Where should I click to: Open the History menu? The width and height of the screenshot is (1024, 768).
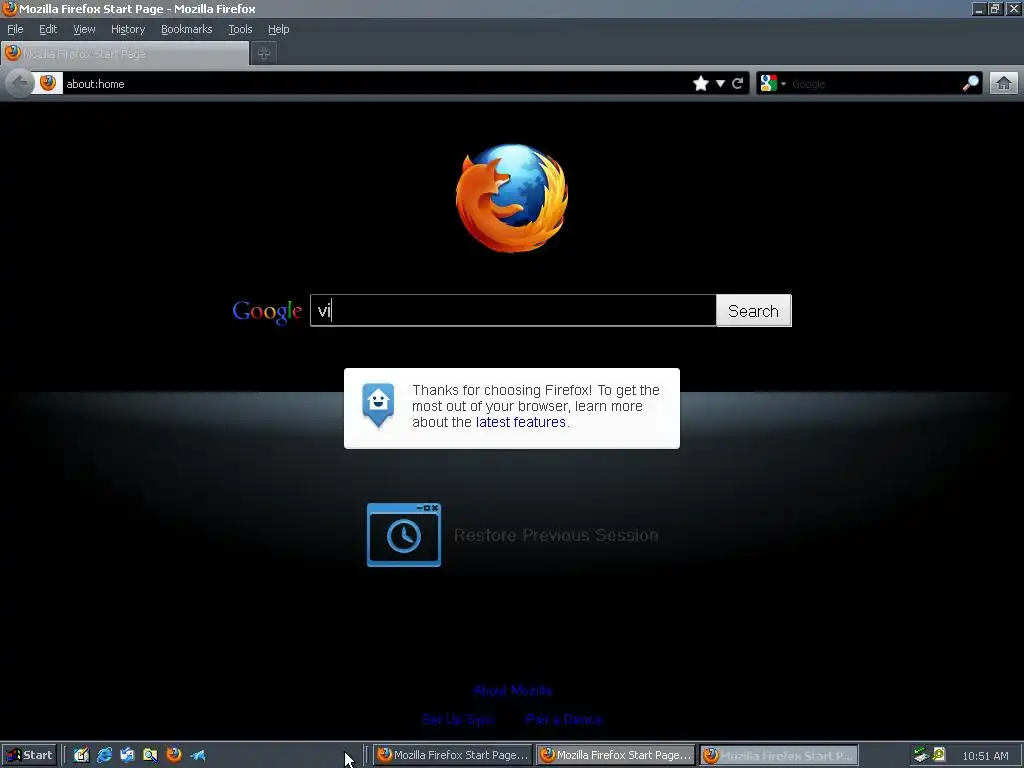(x=128, y=29)
